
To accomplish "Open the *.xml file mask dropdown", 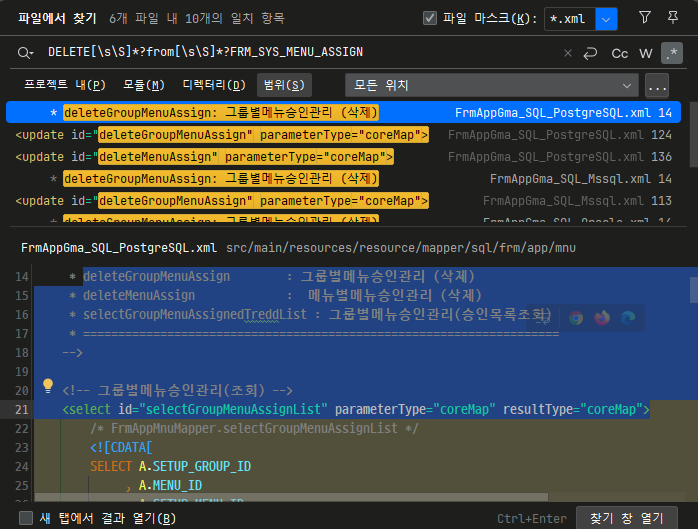I will [606, 18].
